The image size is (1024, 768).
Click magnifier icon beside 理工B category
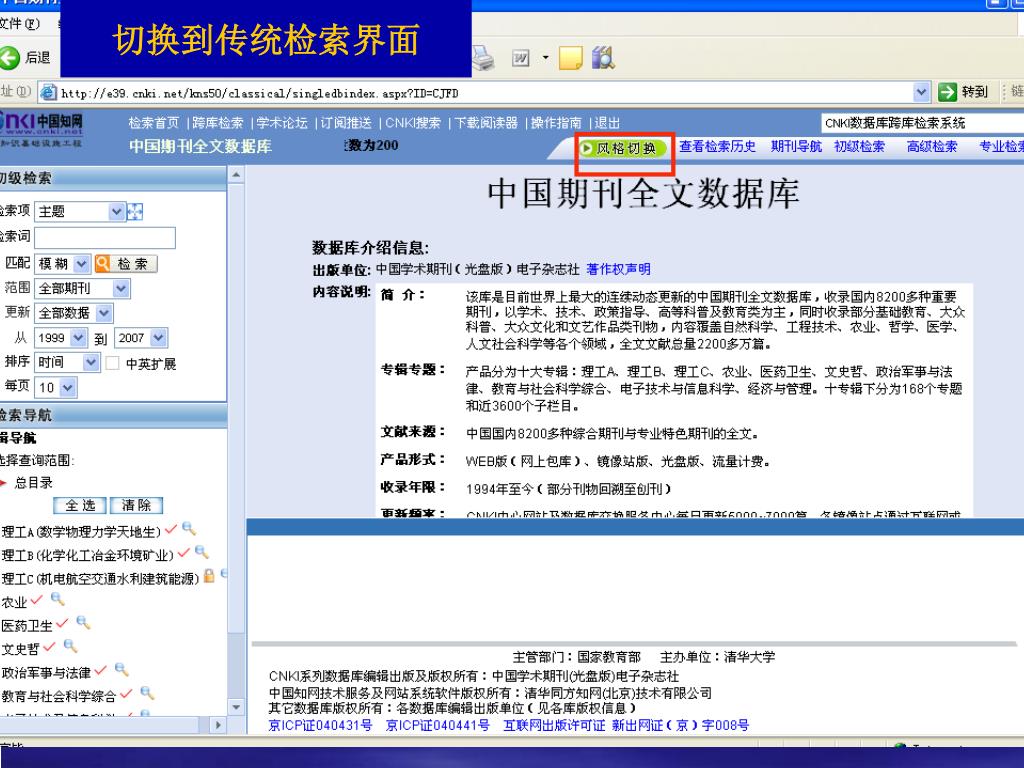pos(202,552)
